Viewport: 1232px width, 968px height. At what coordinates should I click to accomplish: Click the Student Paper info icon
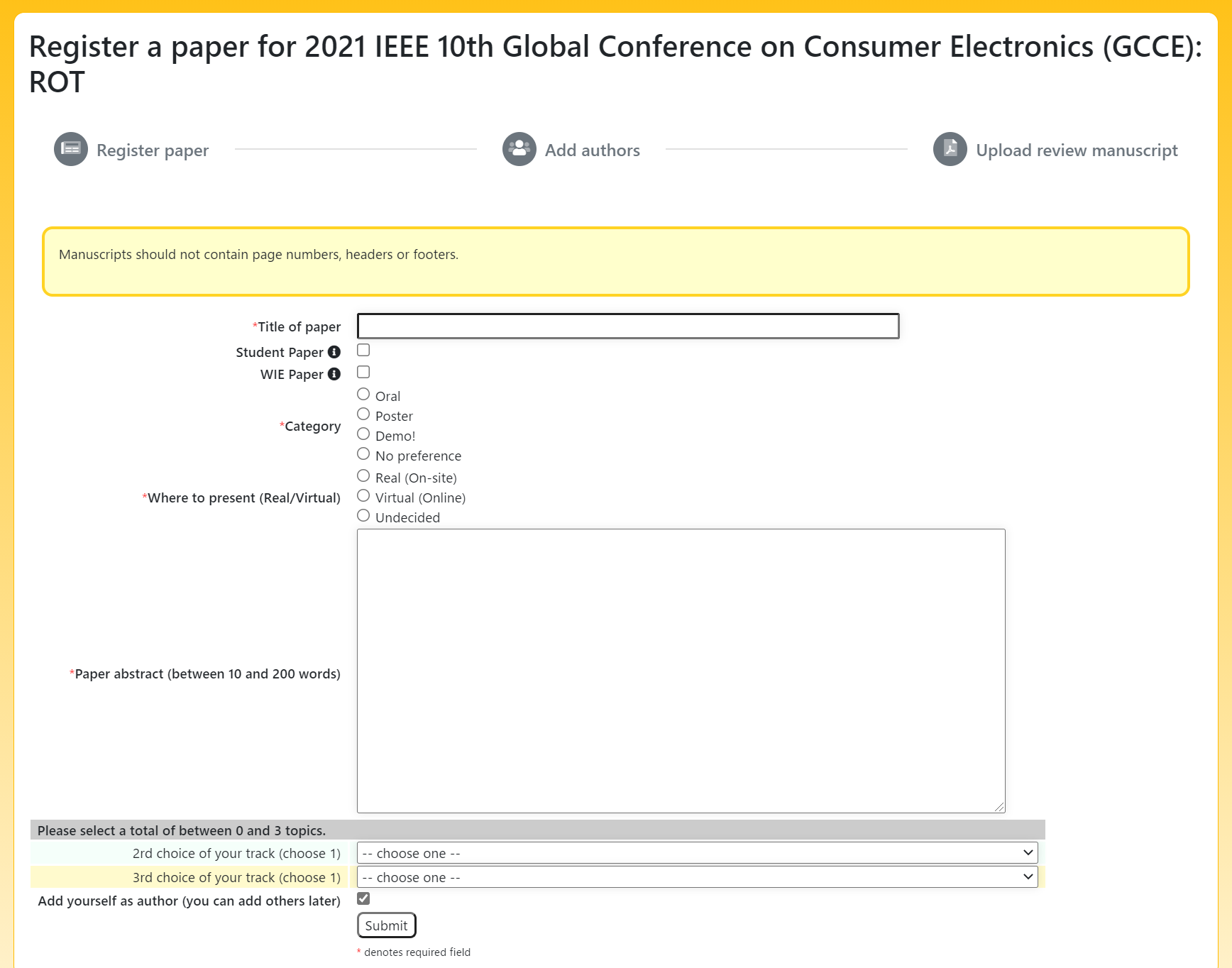[334, 352]
